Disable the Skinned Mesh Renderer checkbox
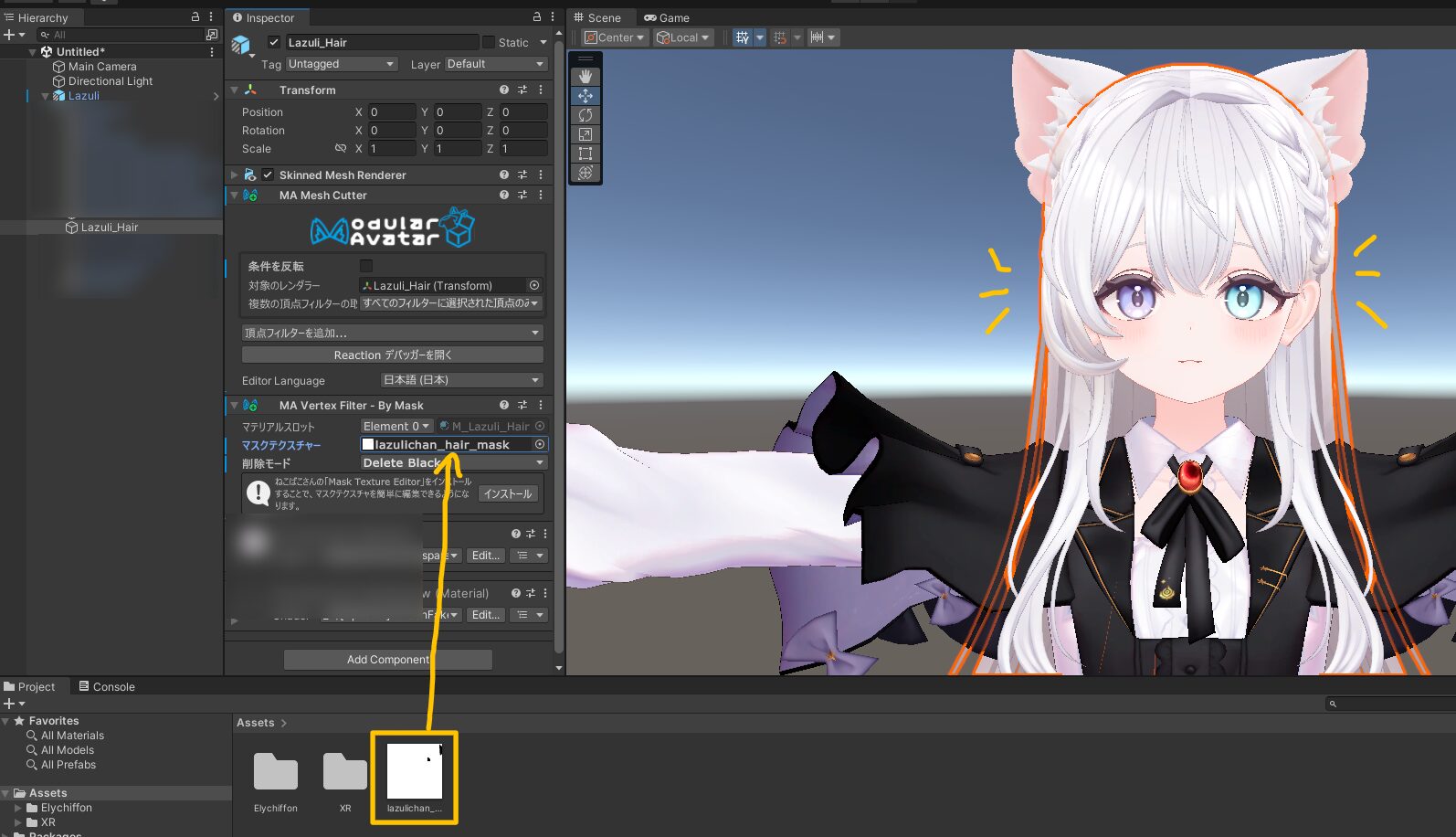The width and height of the screenshot is (1456, 837). coord(268,175)
